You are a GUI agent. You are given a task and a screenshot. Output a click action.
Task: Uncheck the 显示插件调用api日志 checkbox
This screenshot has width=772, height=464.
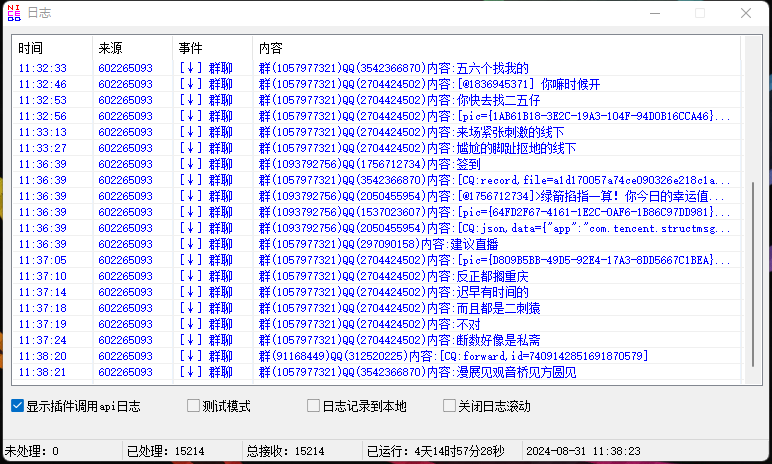[17, 406]
